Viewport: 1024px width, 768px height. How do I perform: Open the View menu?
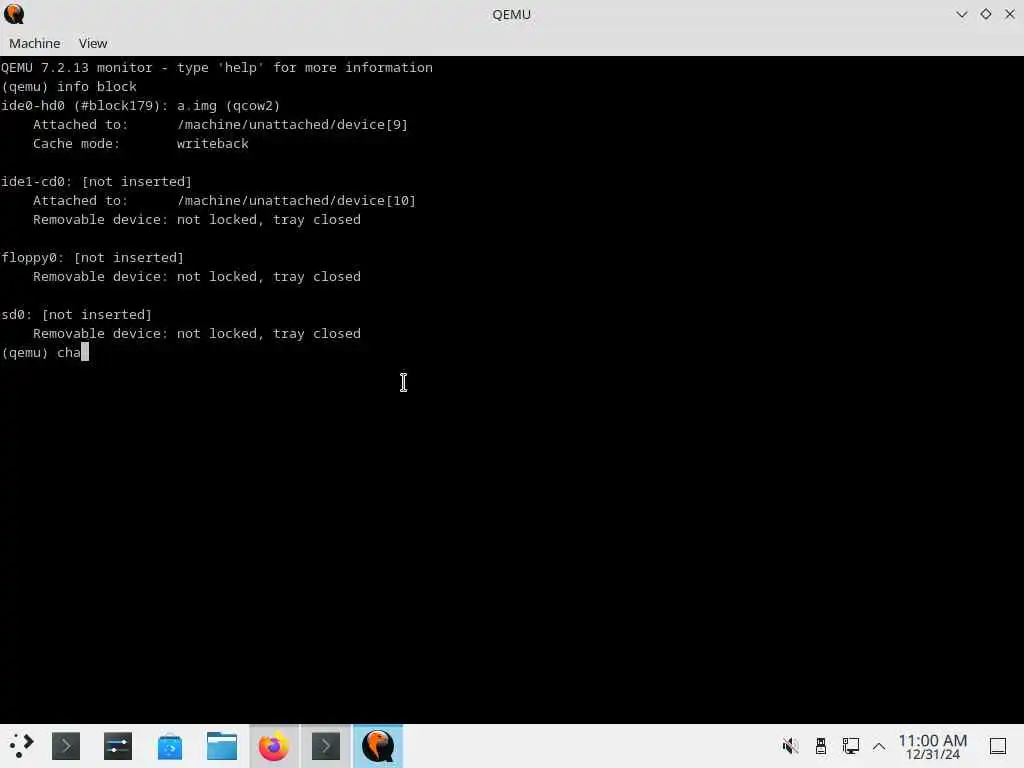click(93, 43)
